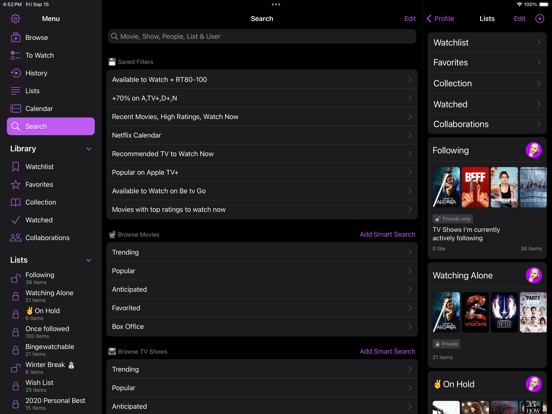Click the open lock icon beside Following

pyautogui.click(x=15, y=278)
